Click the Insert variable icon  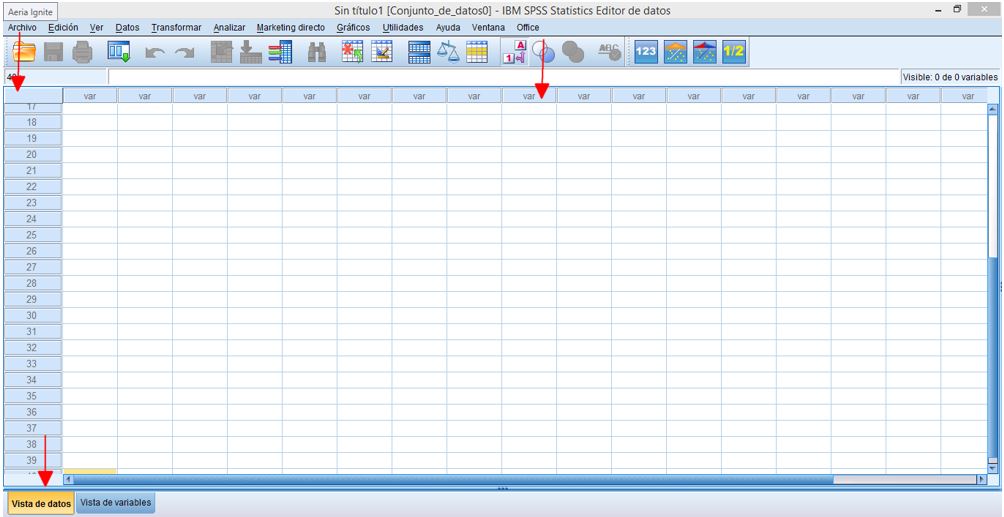[382, 53]
